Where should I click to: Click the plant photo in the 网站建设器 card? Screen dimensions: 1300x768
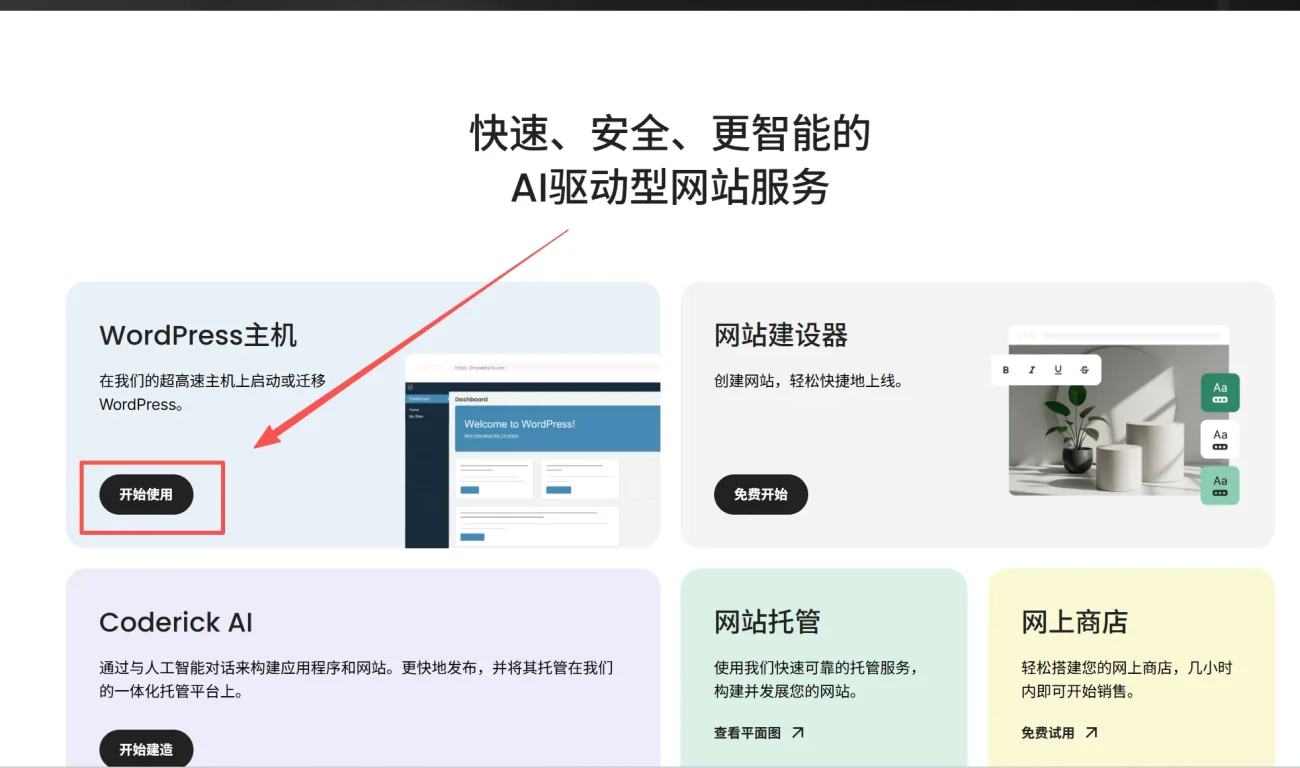[1119, 420]
